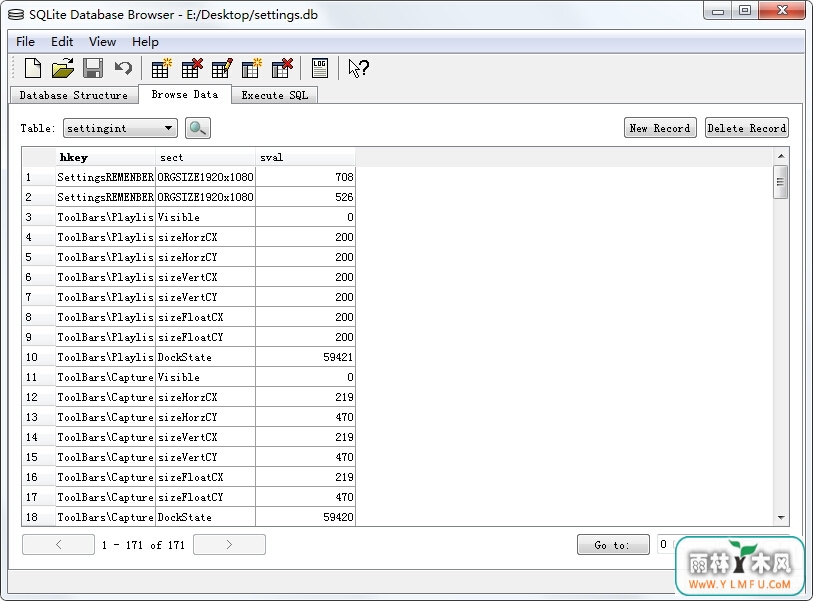Click the Modify Table toolbar icon
The height and width of the screenshot is (601, 813).
coord(222,68)
